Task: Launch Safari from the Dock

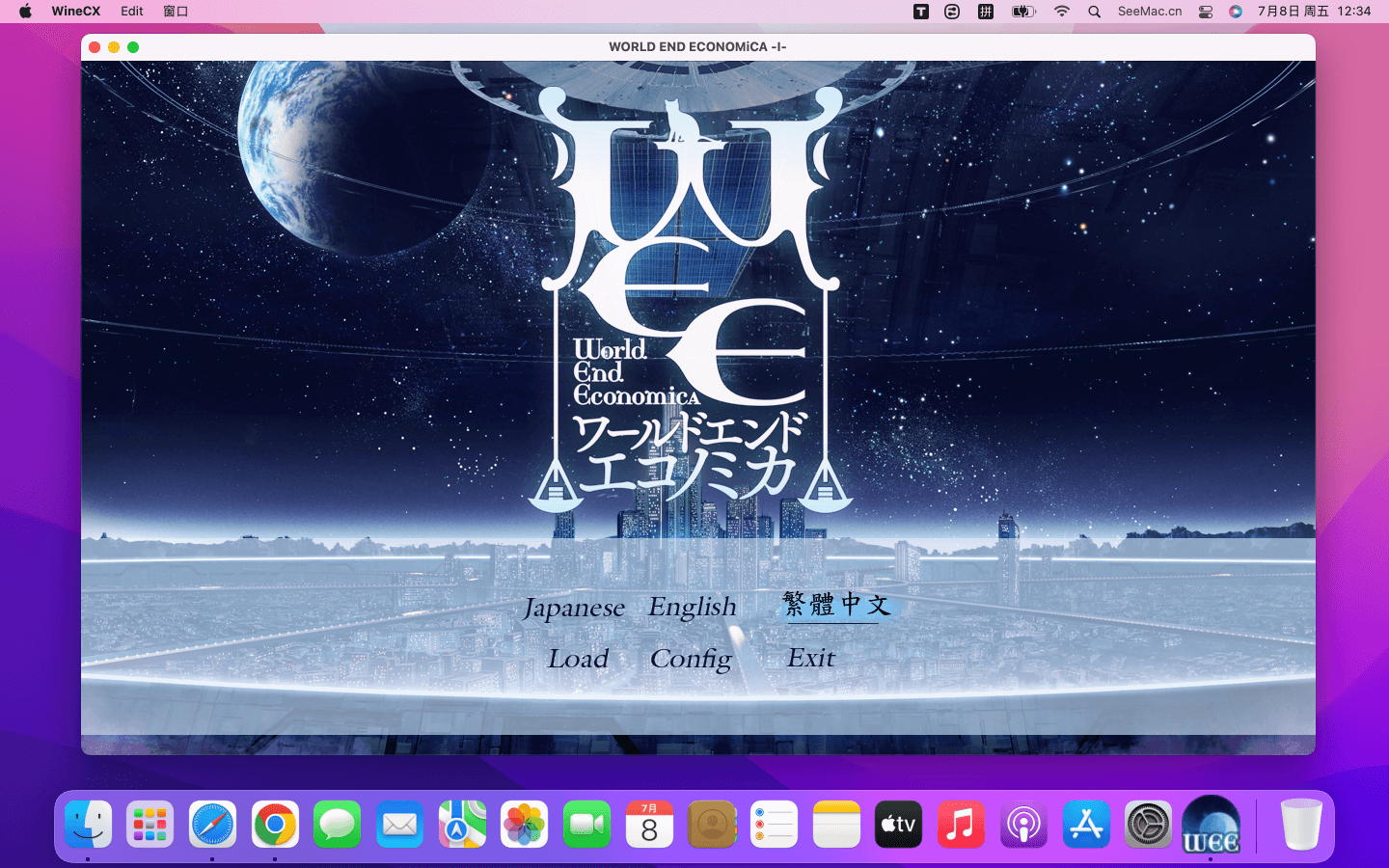Action: click(212, 825)
